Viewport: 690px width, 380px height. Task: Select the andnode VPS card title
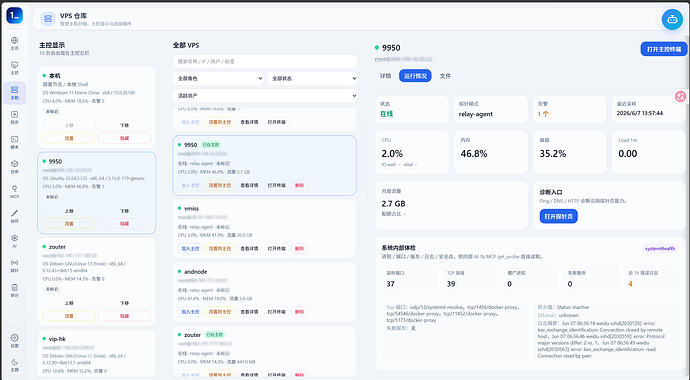point(195,272)
